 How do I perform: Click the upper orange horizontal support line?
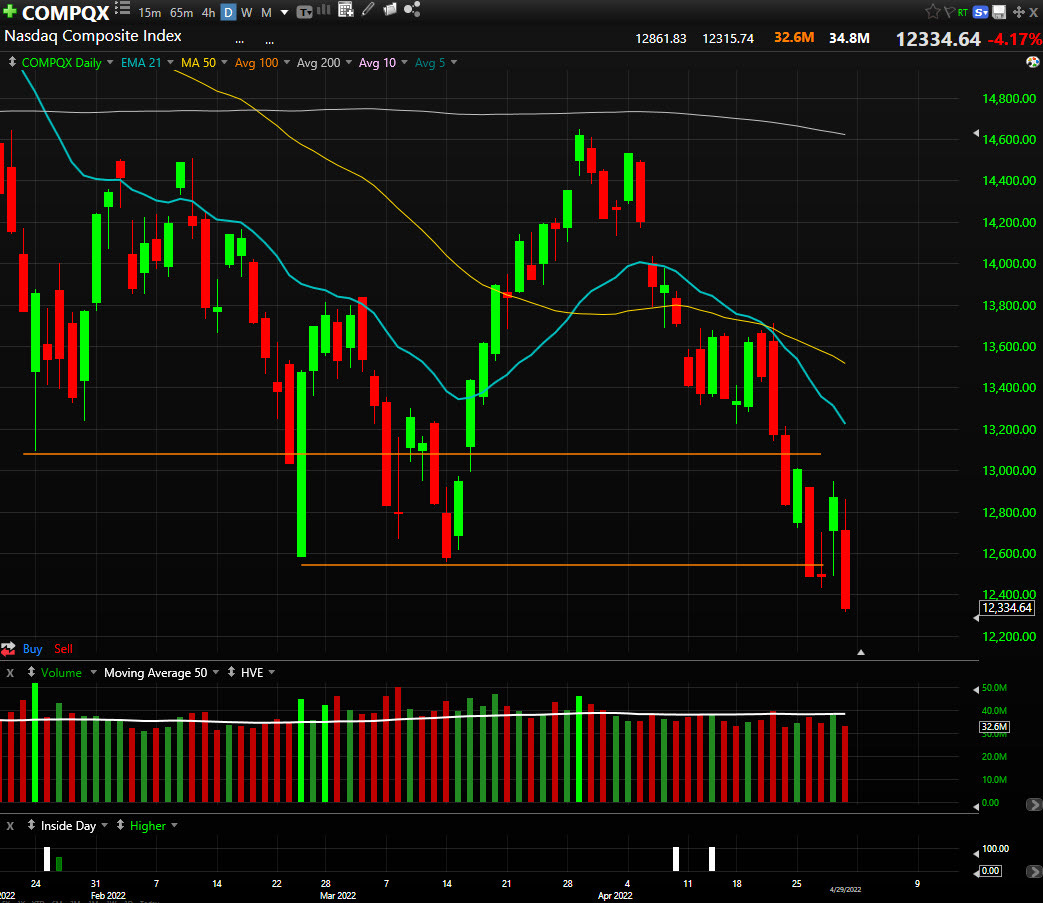click(x=422, y=453)
